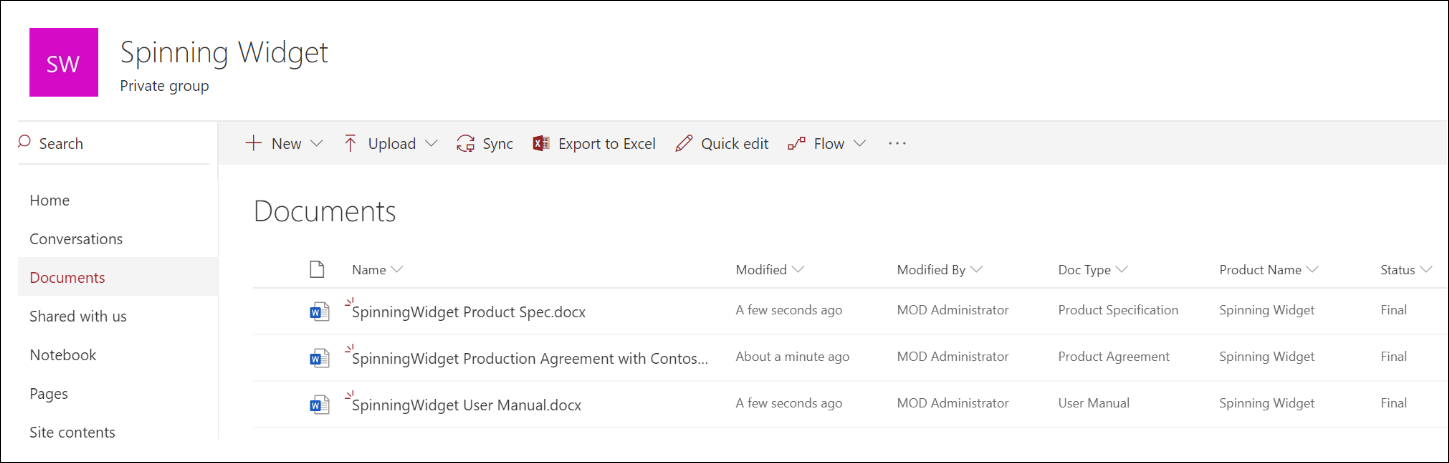Screen dimensions: 1449x463
Task: Select Notebook in the left navigation
Action: [63, 355]
